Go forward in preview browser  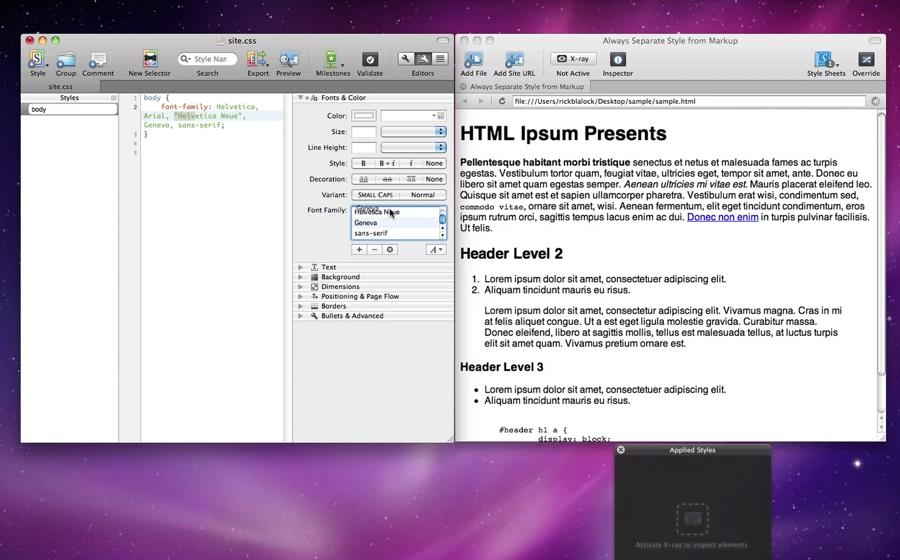tap(481, 101)
